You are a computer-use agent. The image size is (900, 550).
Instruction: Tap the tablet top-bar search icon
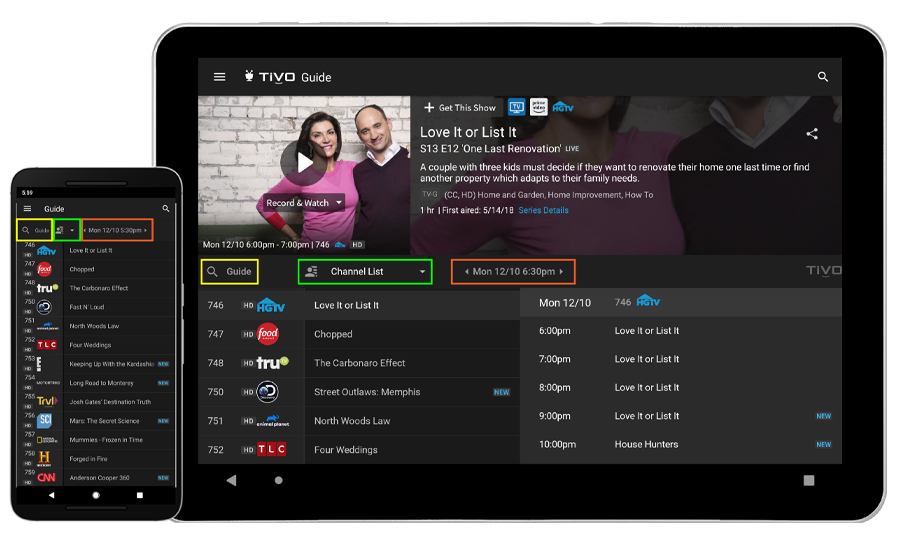tap(823, 76)
